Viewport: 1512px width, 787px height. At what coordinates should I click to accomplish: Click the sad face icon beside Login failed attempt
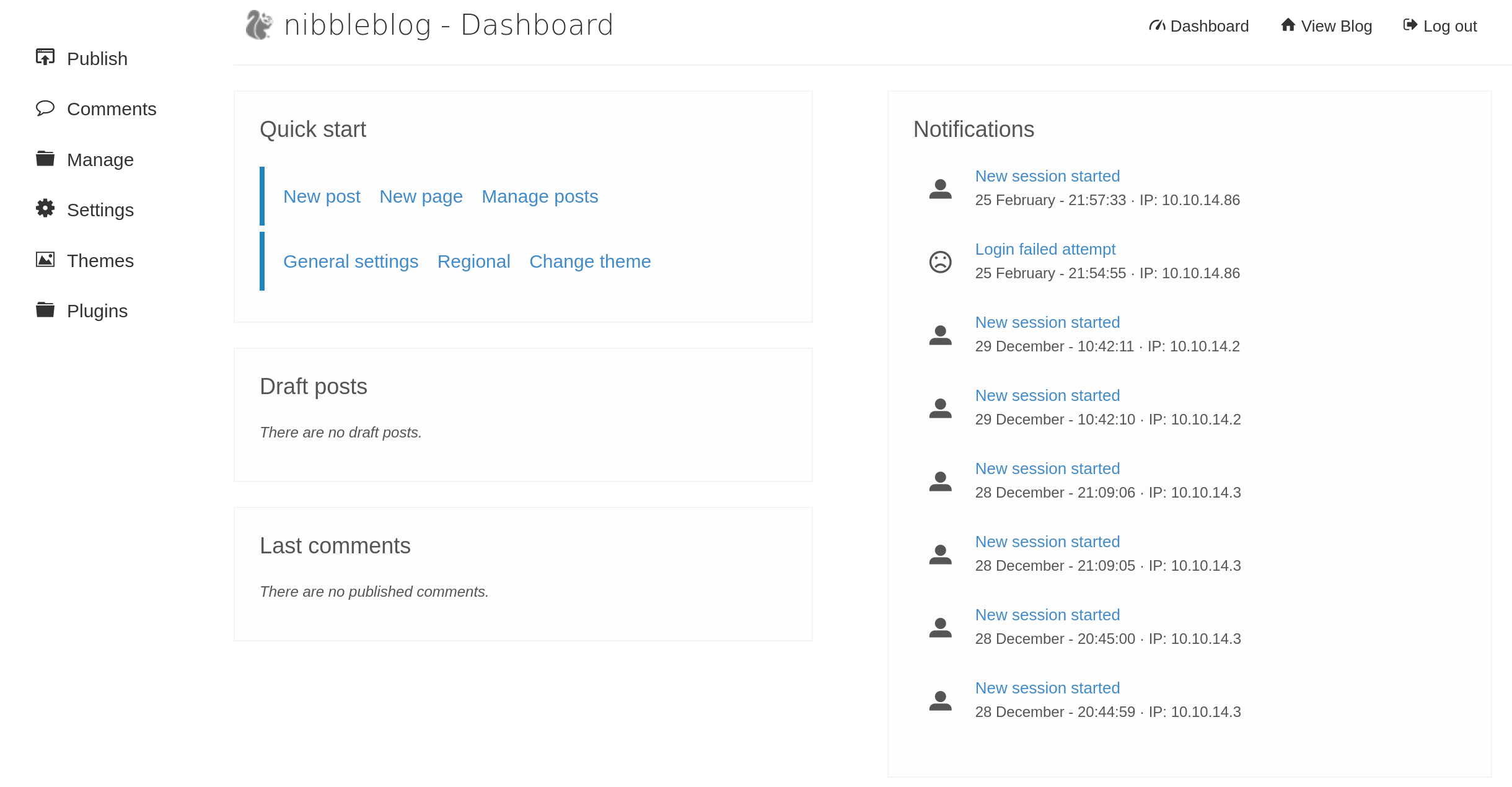(939, 261)
